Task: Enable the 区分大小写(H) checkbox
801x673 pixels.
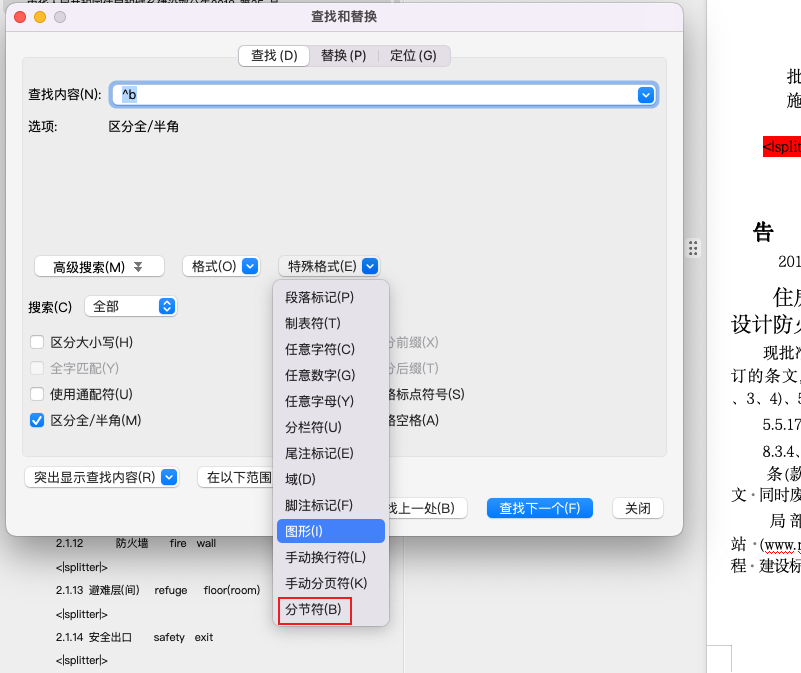Action: pos(38,342)
